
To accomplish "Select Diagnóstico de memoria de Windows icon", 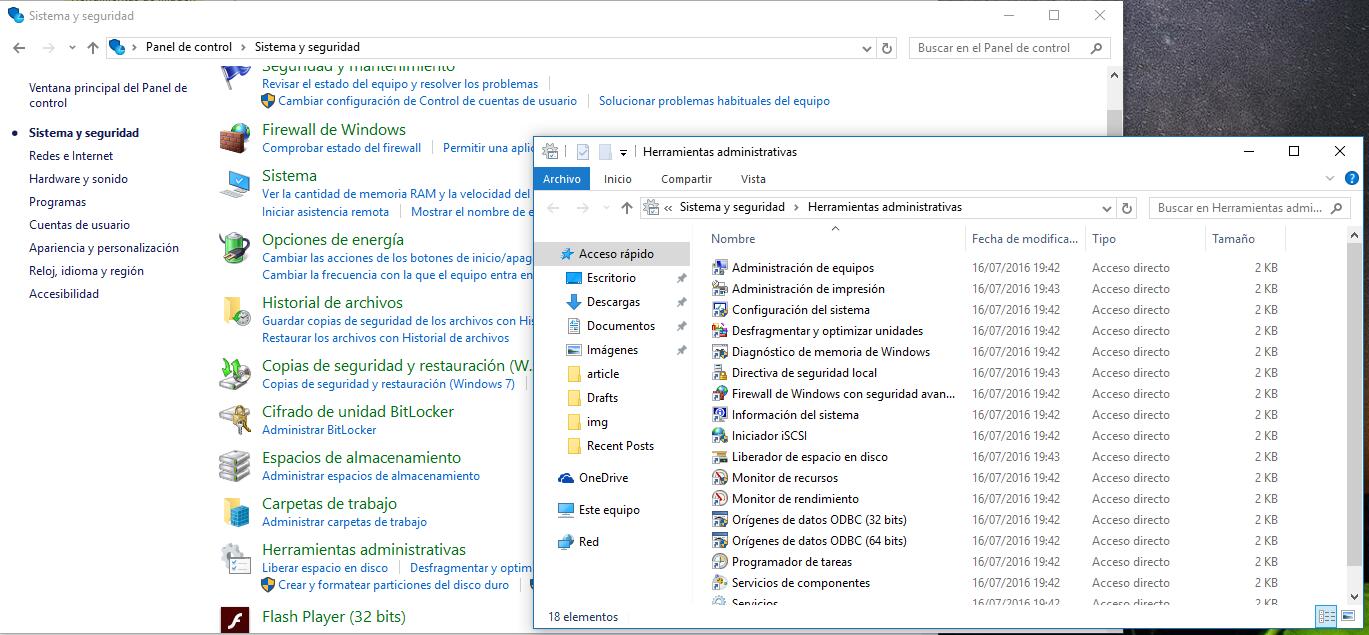I will coord(719,351).
